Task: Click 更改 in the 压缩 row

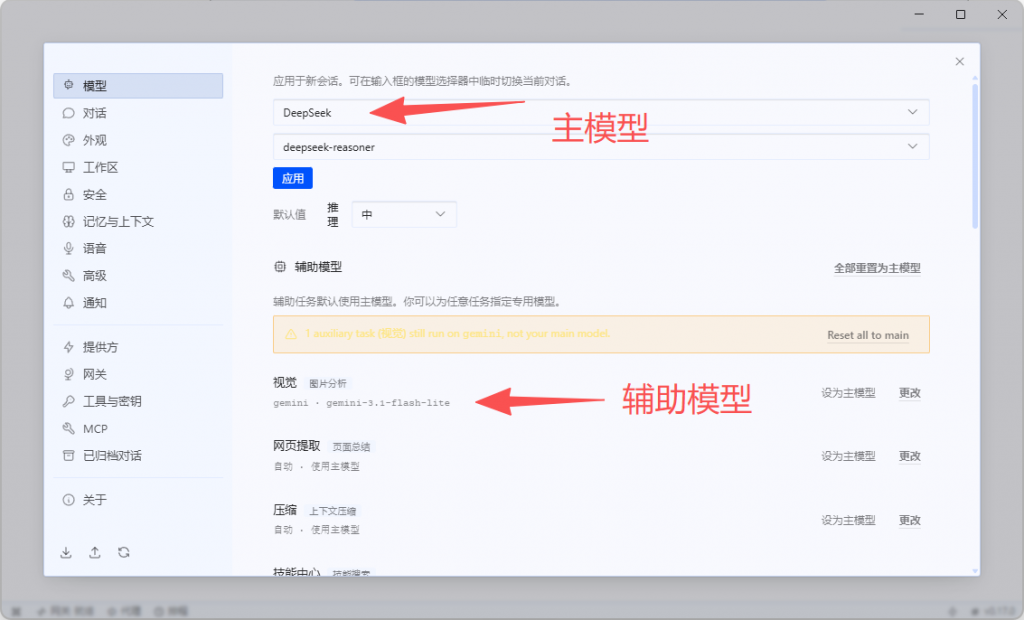Action: coord(910,520)
